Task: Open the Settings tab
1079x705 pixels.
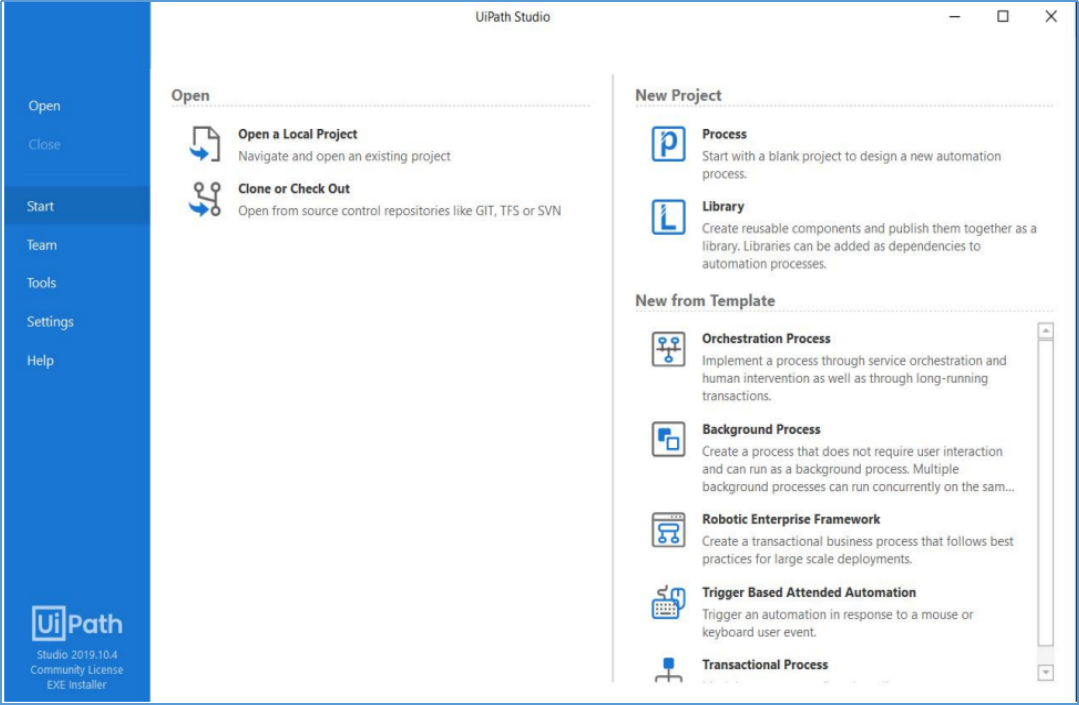Action: (x=50, y=322)
